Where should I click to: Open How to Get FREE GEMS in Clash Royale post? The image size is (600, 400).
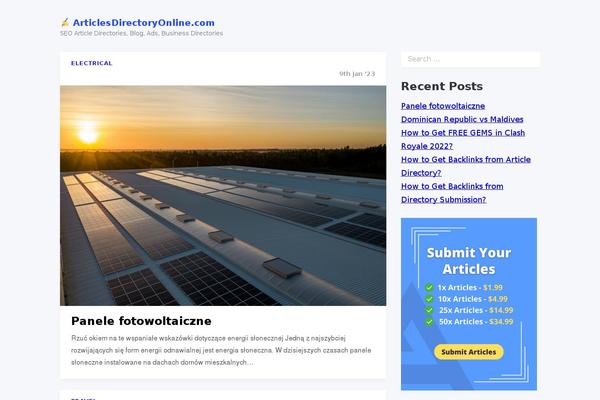click(x=463, y=139)
